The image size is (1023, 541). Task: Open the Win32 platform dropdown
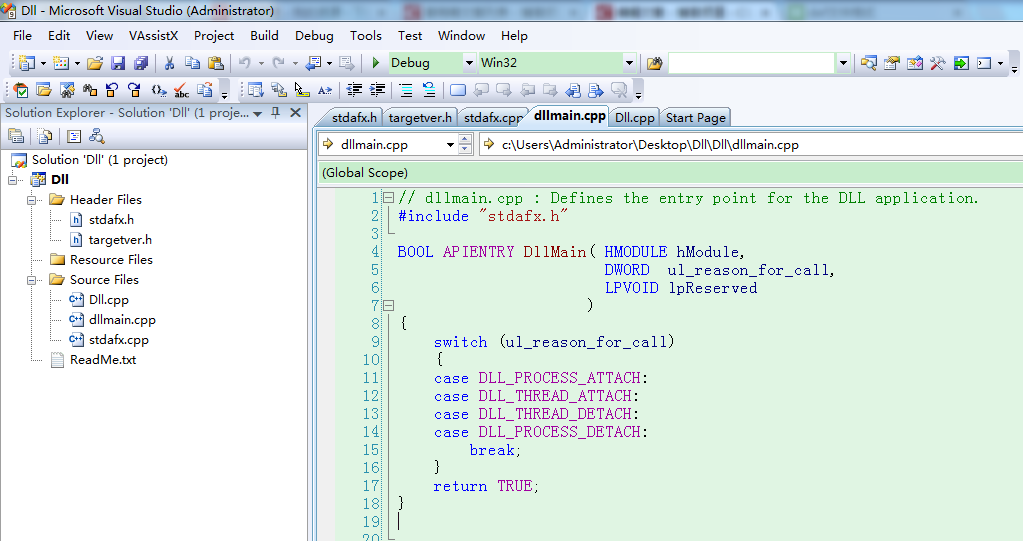point(629,63)
